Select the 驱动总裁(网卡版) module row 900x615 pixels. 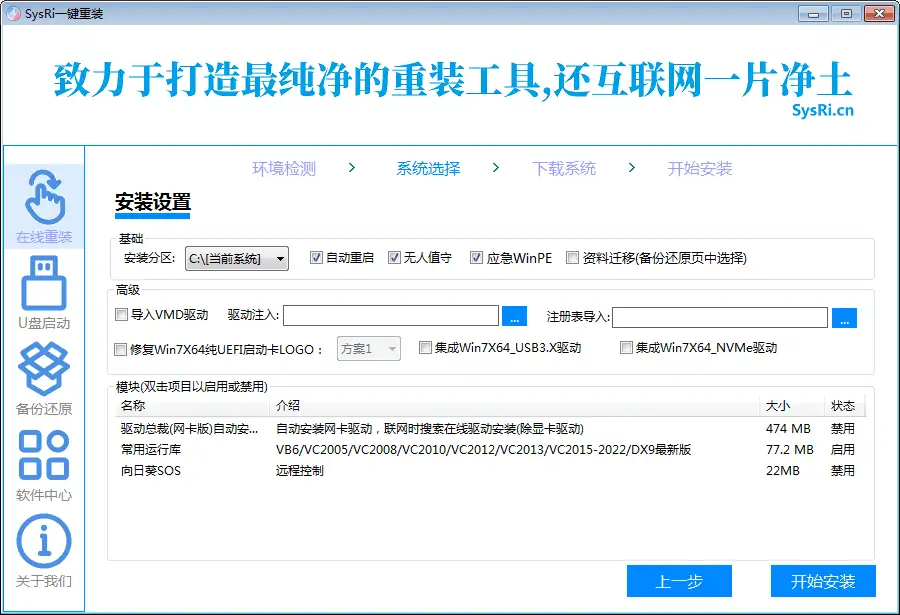pos(490,428)
